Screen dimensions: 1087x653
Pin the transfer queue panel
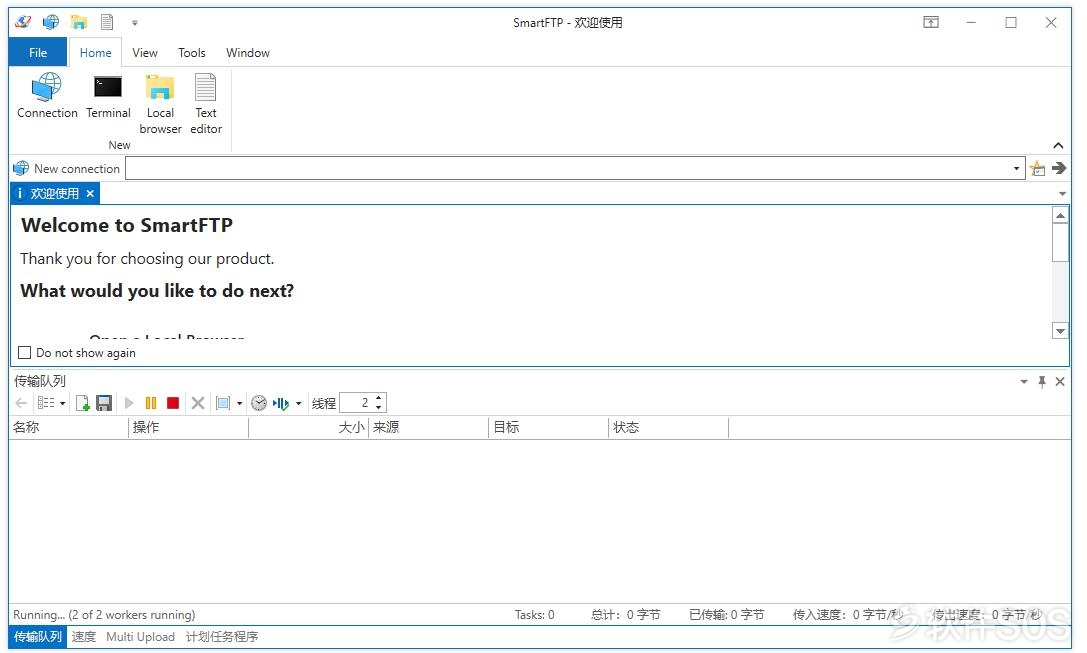click(x=1042, y=381)
